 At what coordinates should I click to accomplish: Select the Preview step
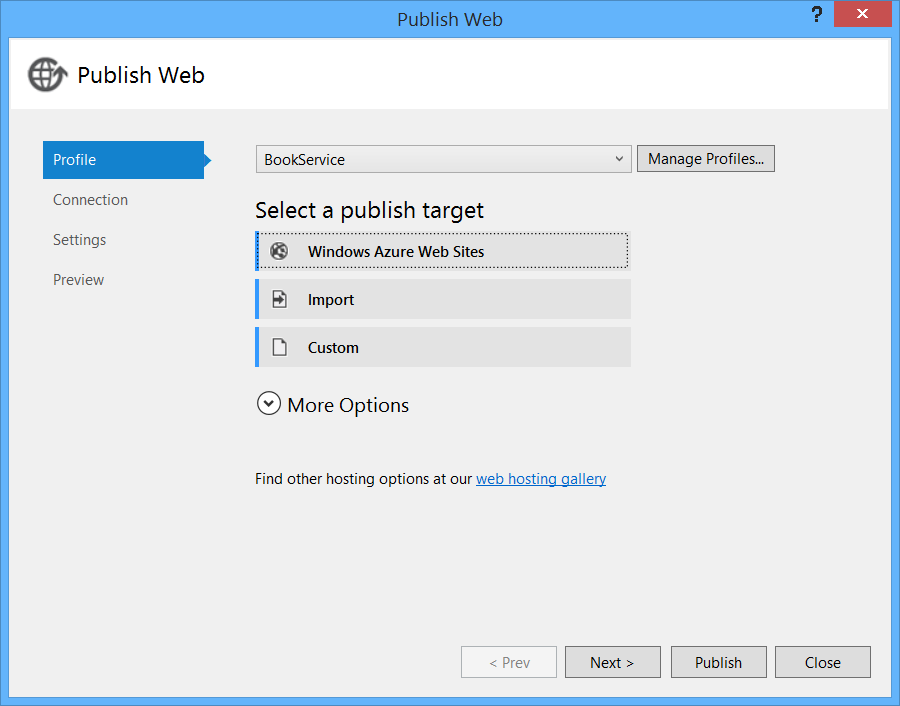point(79,280)
